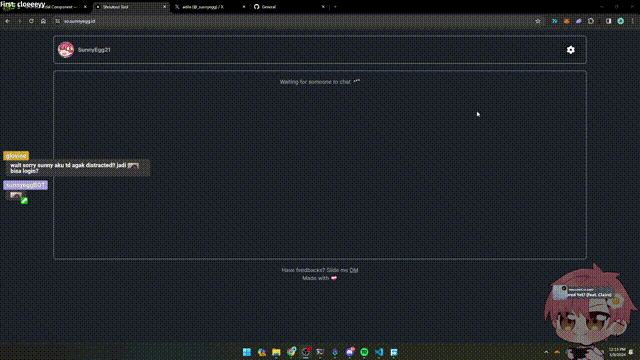Image resolution: width=640 pixels, height=360 pixels.
Task: Bookmark this page with star icon
Action: pos(538,21)
